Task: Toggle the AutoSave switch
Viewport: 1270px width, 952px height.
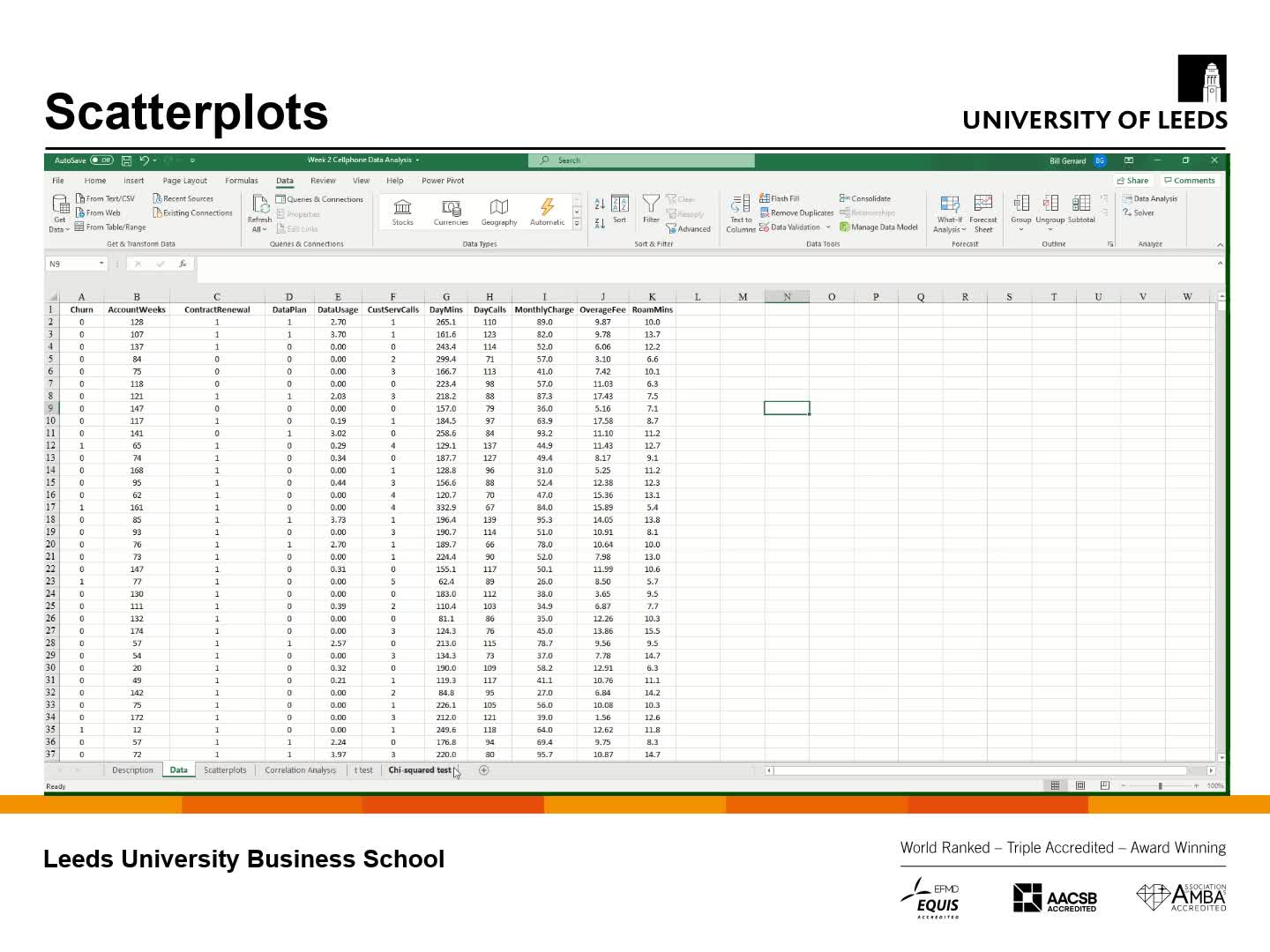Action: (x=102, y=160)
